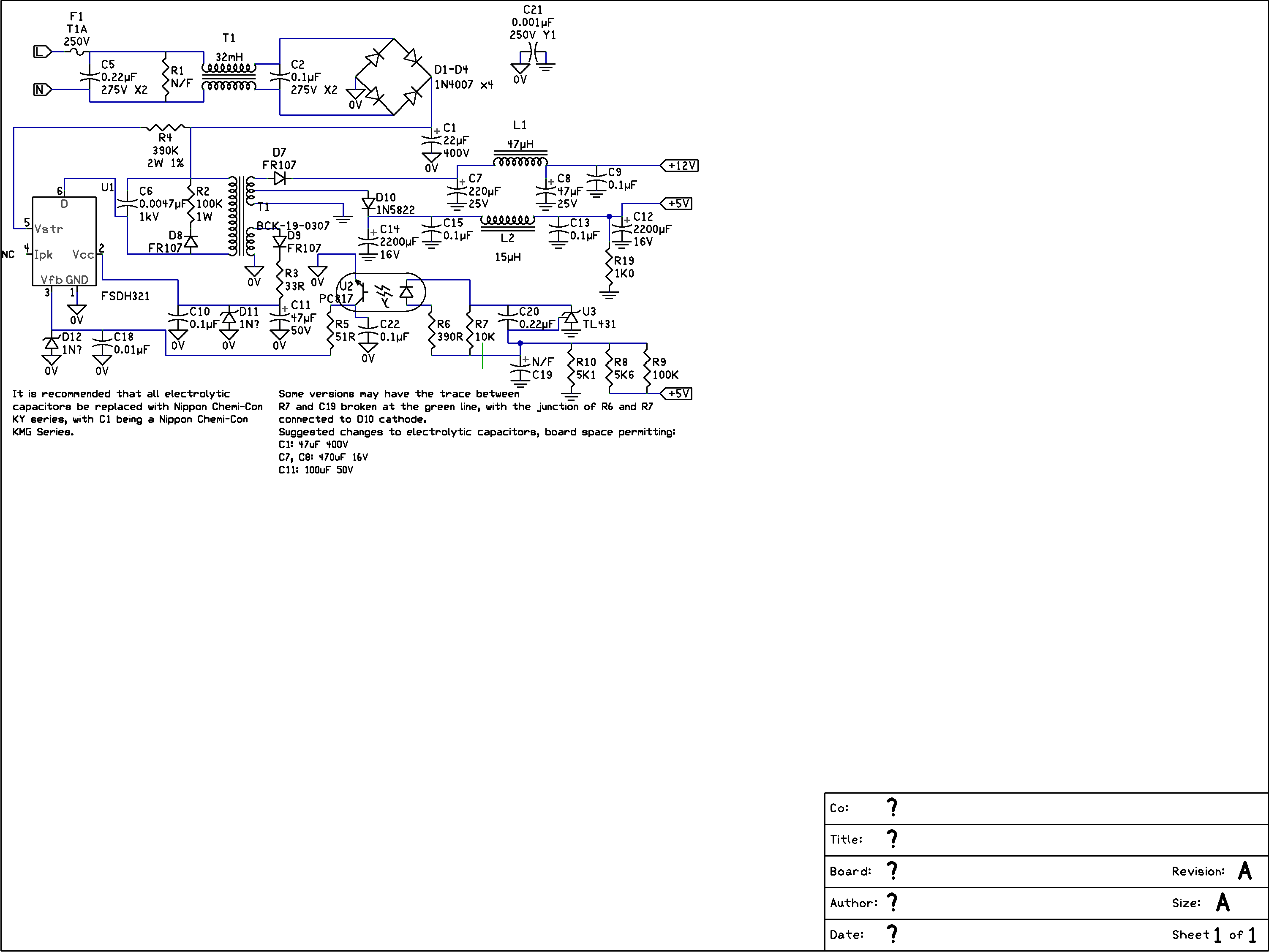The width and height of the screenshot is (1269, 952).
Task: Select the U1 FSDH321 IC body
Action: pos(64,242)
